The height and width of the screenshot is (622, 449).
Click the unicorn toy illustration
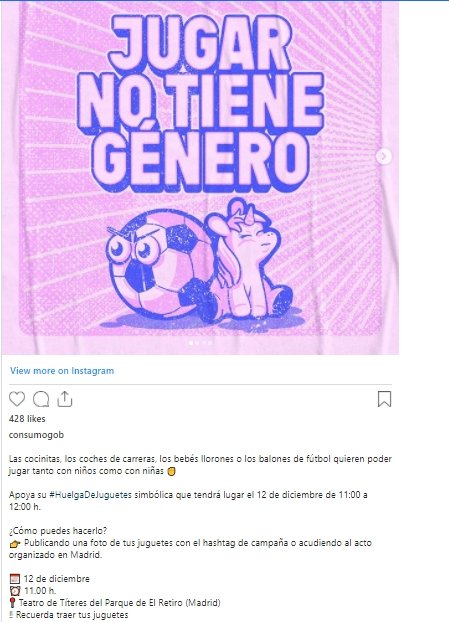[248, 260]
